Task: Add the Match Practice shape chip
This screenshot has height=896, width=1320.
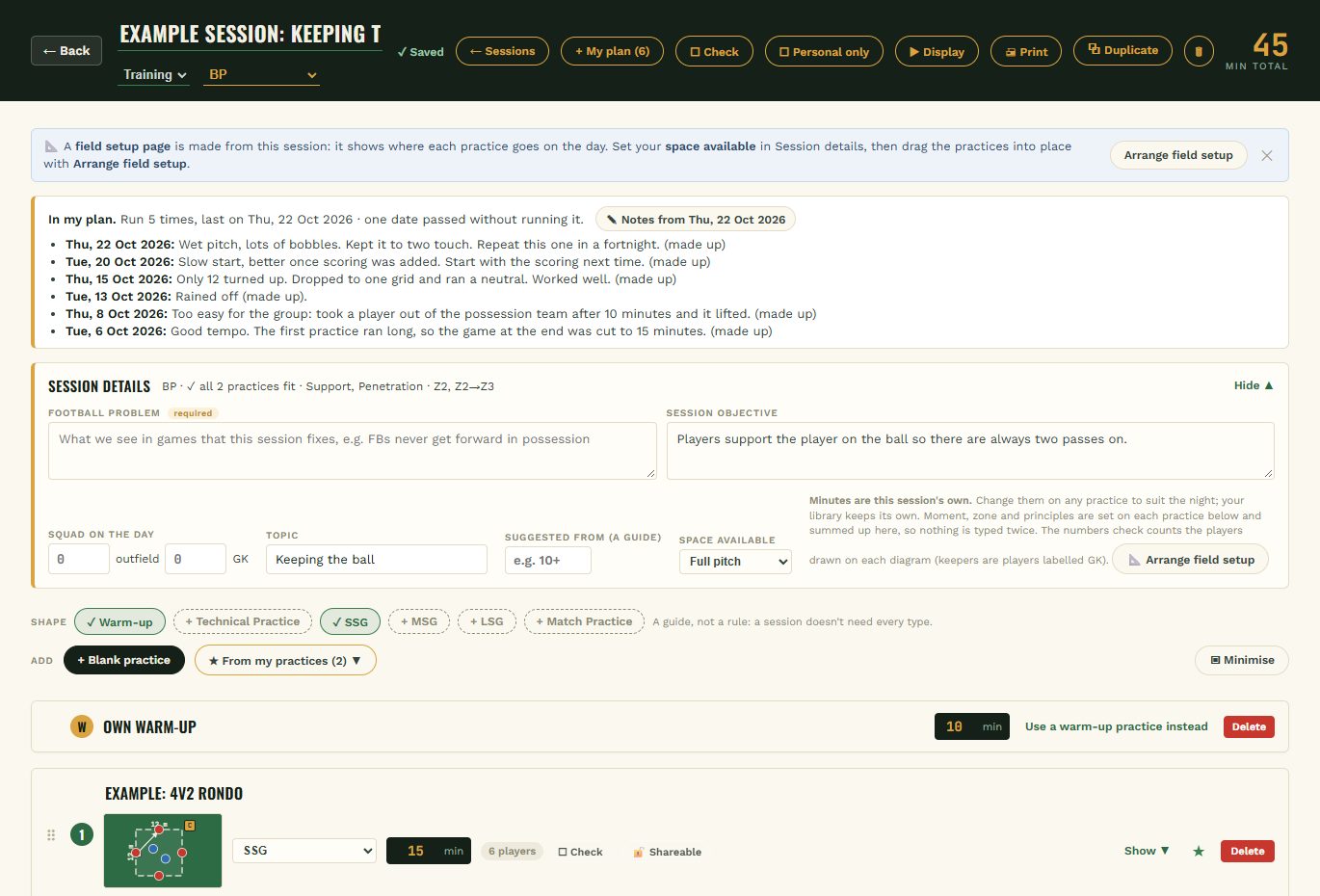Action: pyautogui.click(x=584, y=621)
